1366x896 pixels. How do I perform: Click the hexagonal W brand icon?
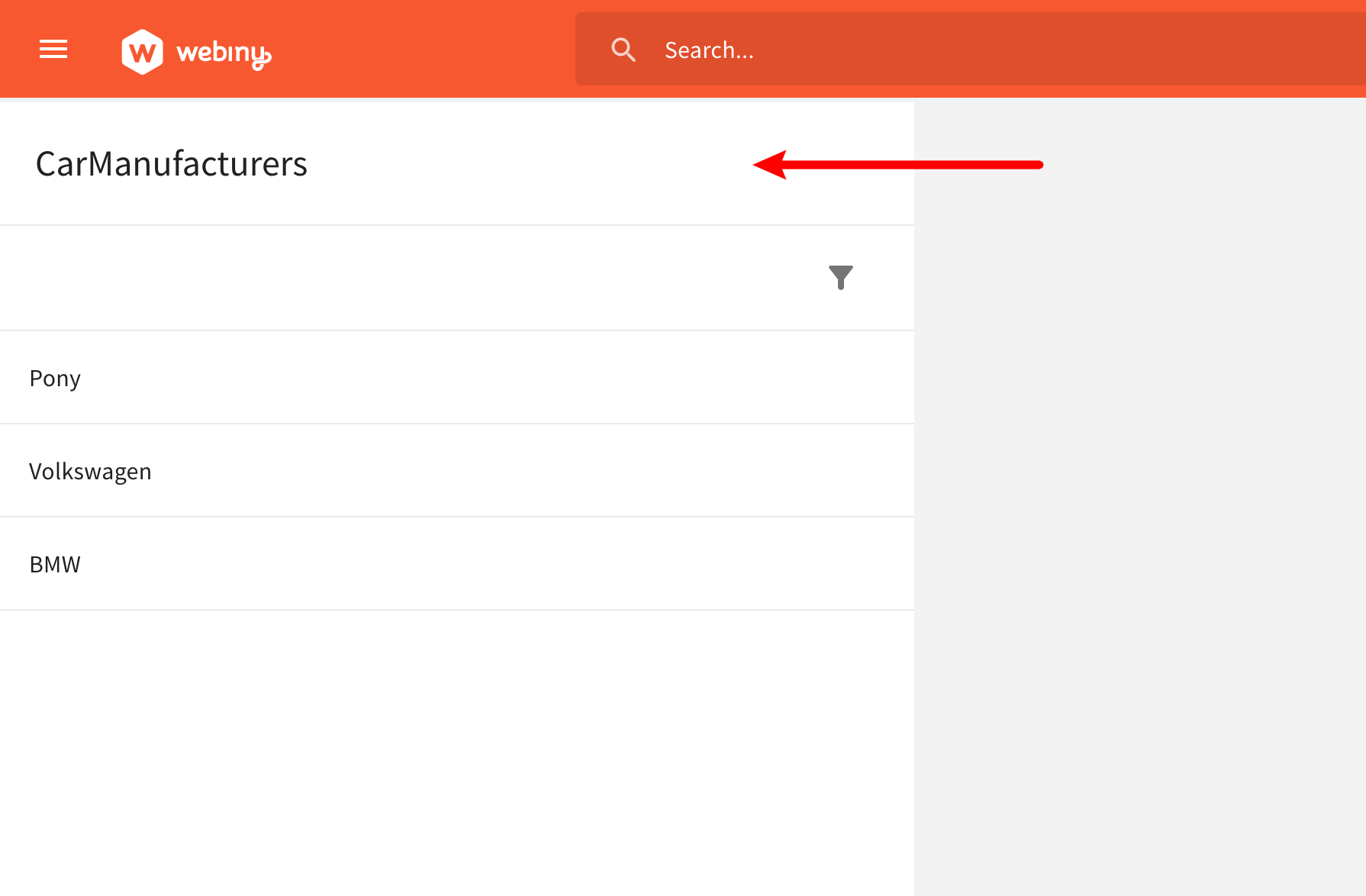click(x=142, y=50)
